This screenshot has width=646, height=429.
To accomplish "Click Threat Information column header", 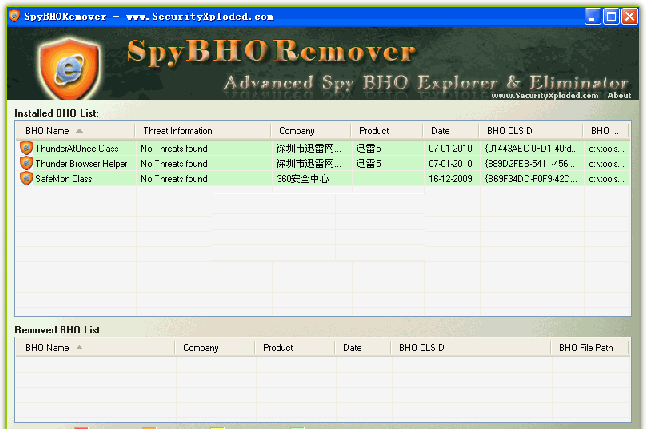I will pyautogui.click(x=178, y=131).
